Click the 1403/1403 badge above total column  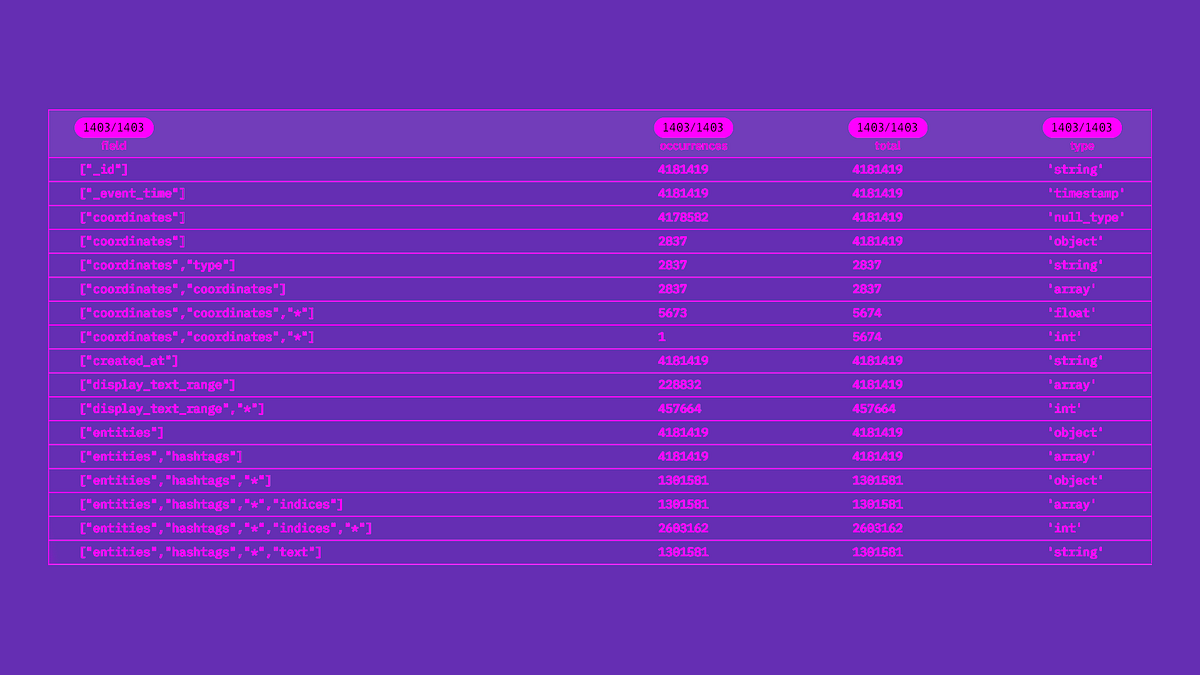[889, 127]
